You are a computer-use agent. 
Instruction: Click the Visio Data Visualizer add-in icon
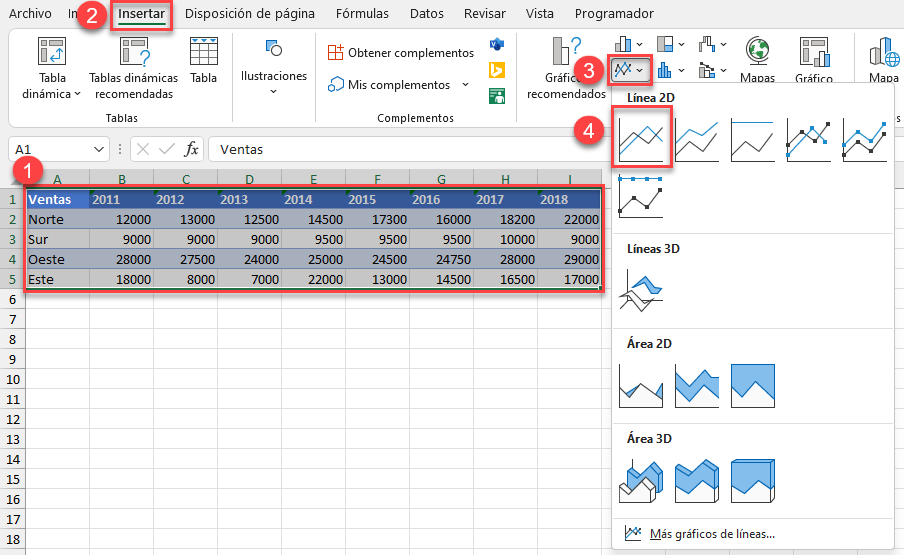(x=496, y=44)
